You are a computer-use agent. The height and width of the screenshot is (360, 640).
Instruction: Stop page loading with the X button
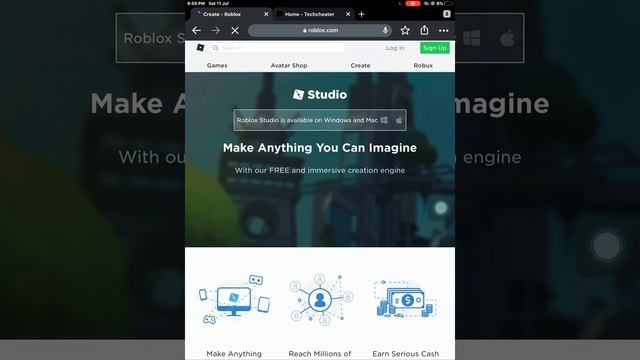pyautogui.click(x=235, y=30)
